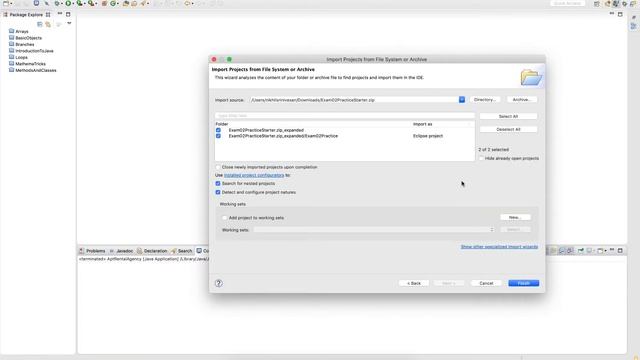This screenshot has width=640, height=360.
Task: Click the External Tools run icon
Action: (x=91, y=3)
